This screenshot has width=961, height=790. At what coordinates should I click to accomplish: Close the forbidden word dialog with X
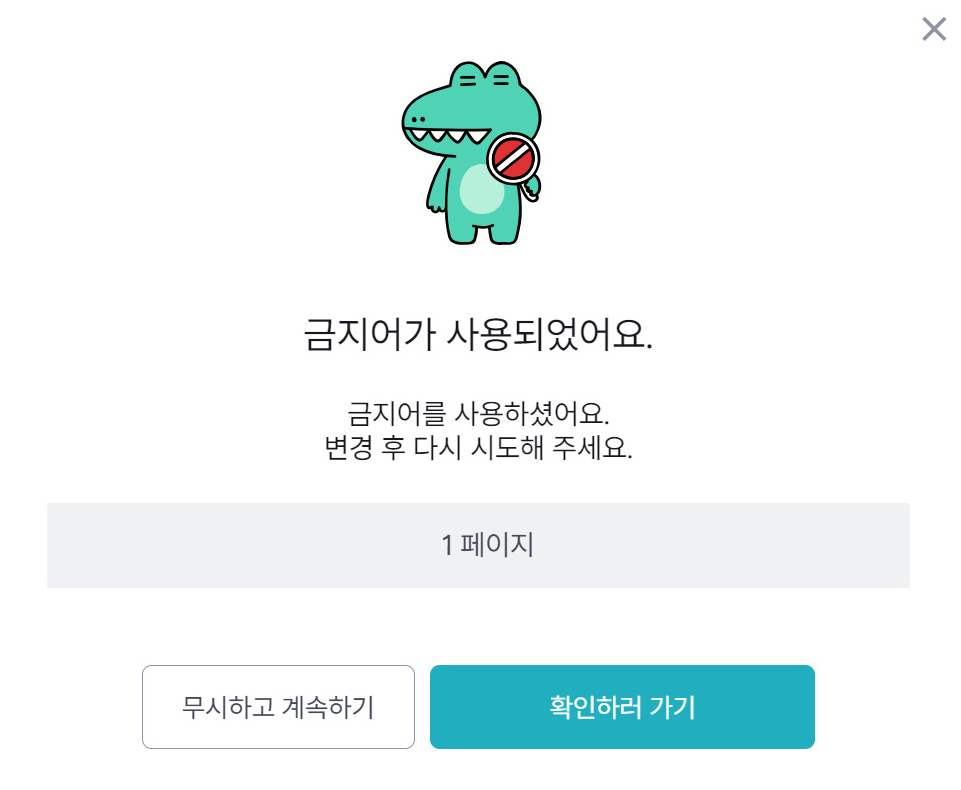click(x=933, y=29)
